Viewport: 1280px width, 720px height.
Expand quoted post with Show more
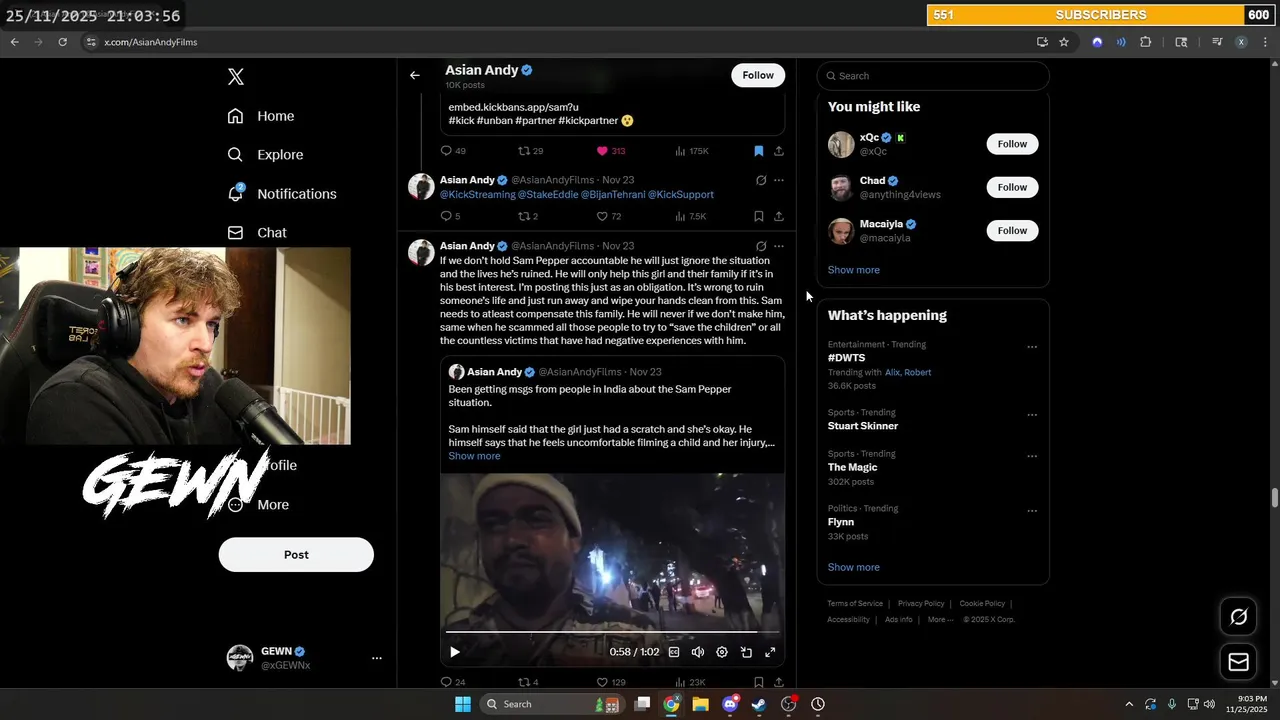coord(474,456)
